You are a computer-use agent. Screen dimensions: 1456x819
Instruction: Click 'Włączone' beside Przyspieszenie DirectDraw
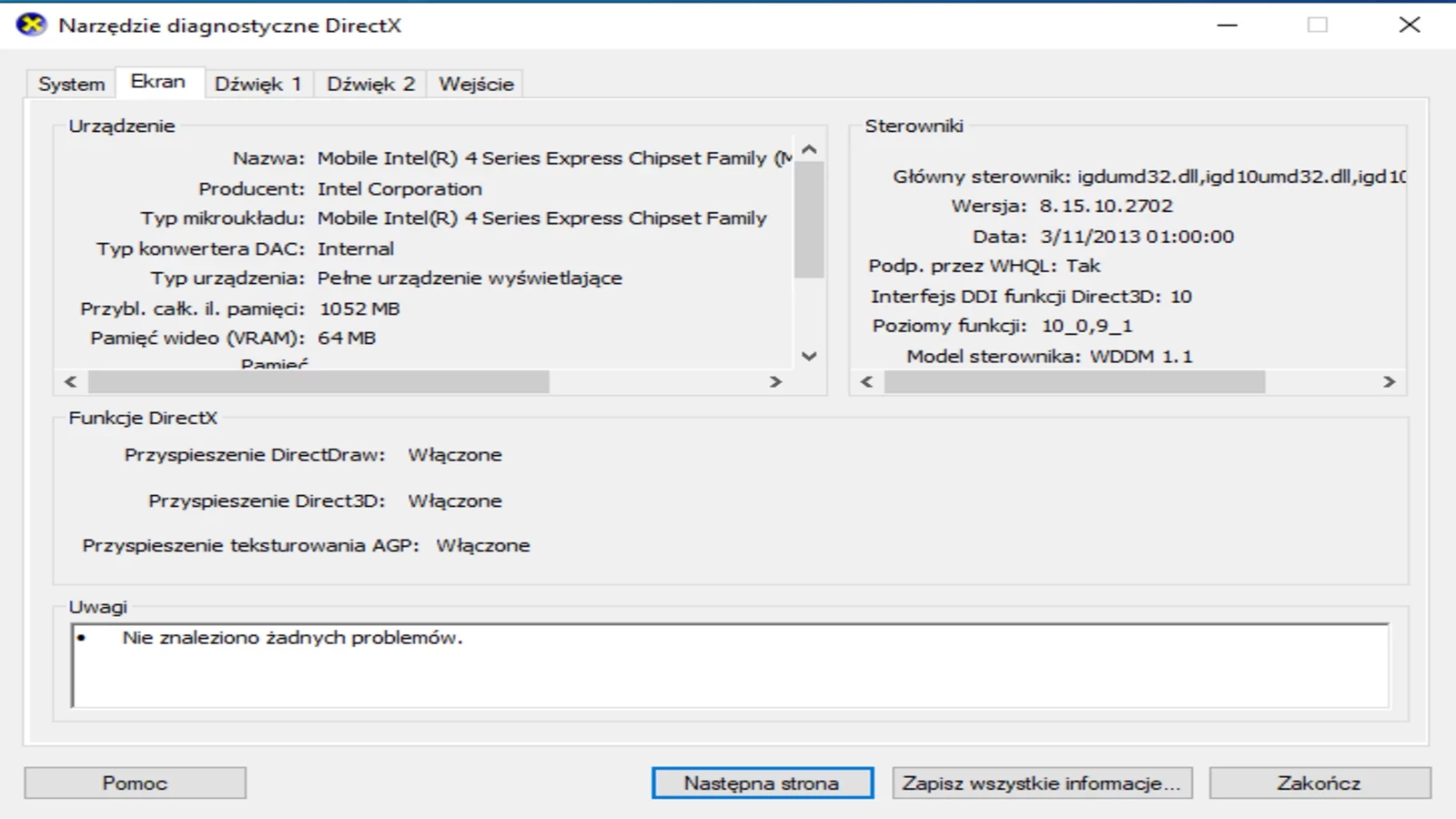(455, 455)
